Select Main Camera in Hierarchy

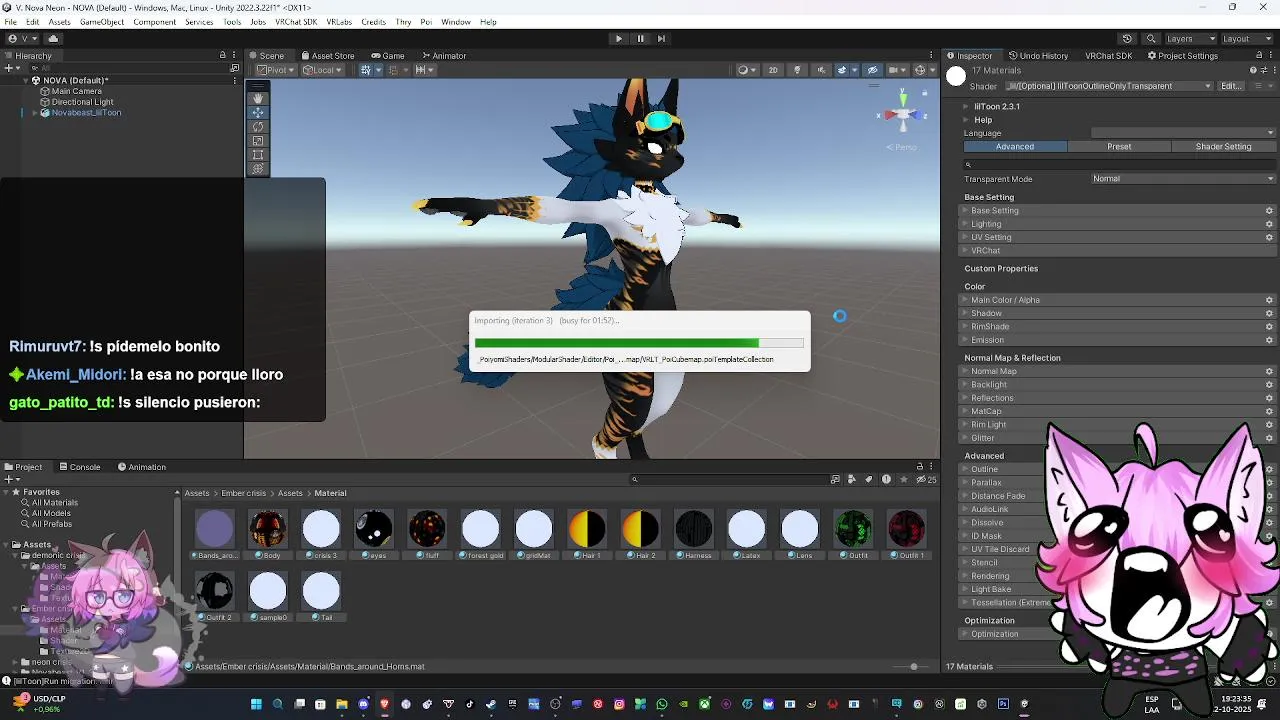76,91
